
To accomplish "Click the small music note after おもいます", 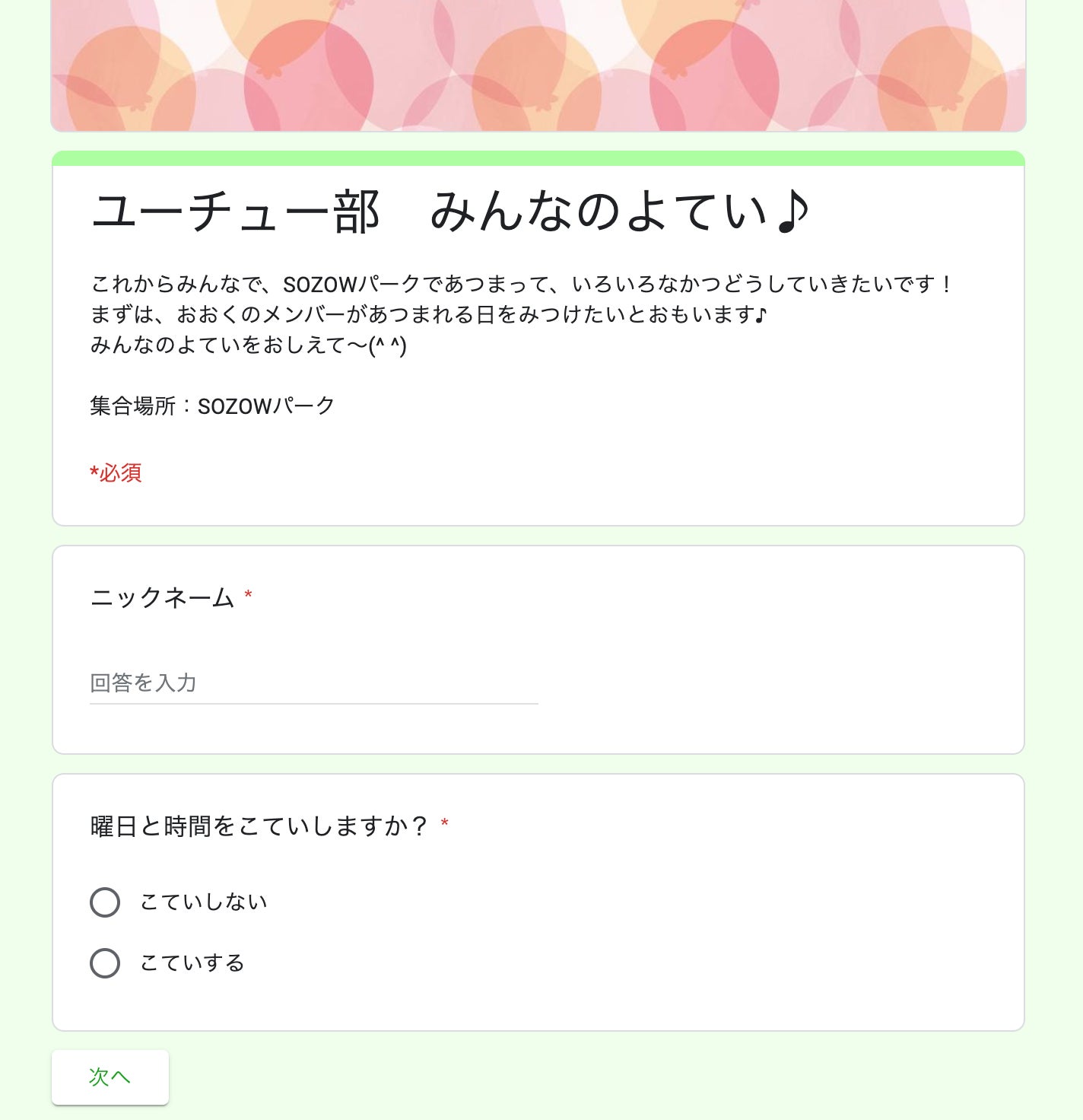I will [761, 314].
